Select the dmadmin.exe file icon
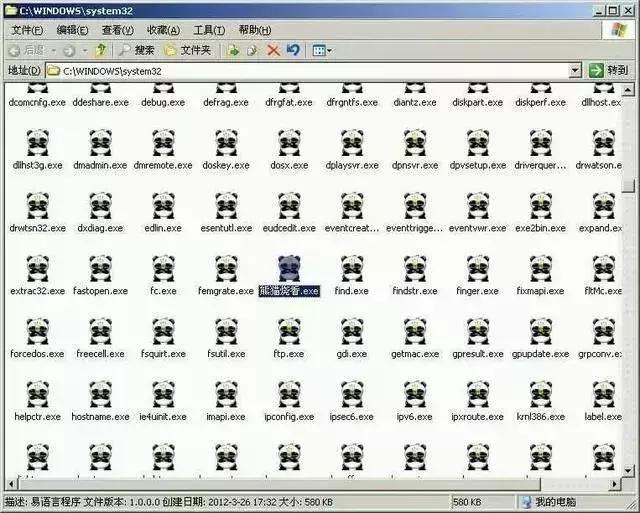Screen dimensions: 640x513 click(x=100, y=142)
